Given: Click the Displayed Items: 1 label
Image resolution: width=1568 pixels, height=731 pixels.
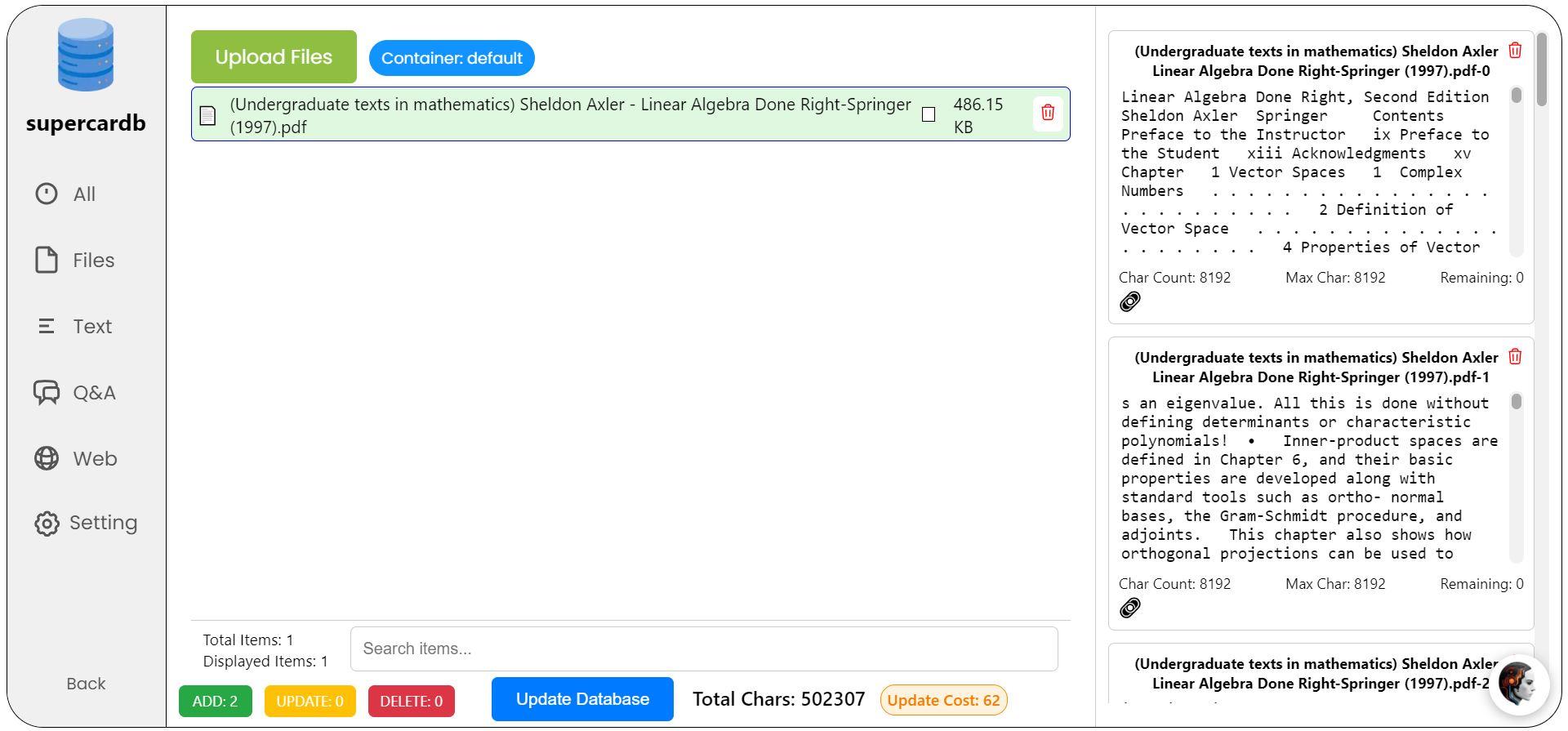Looking at the screenshot, I should (x=265, y=662).
